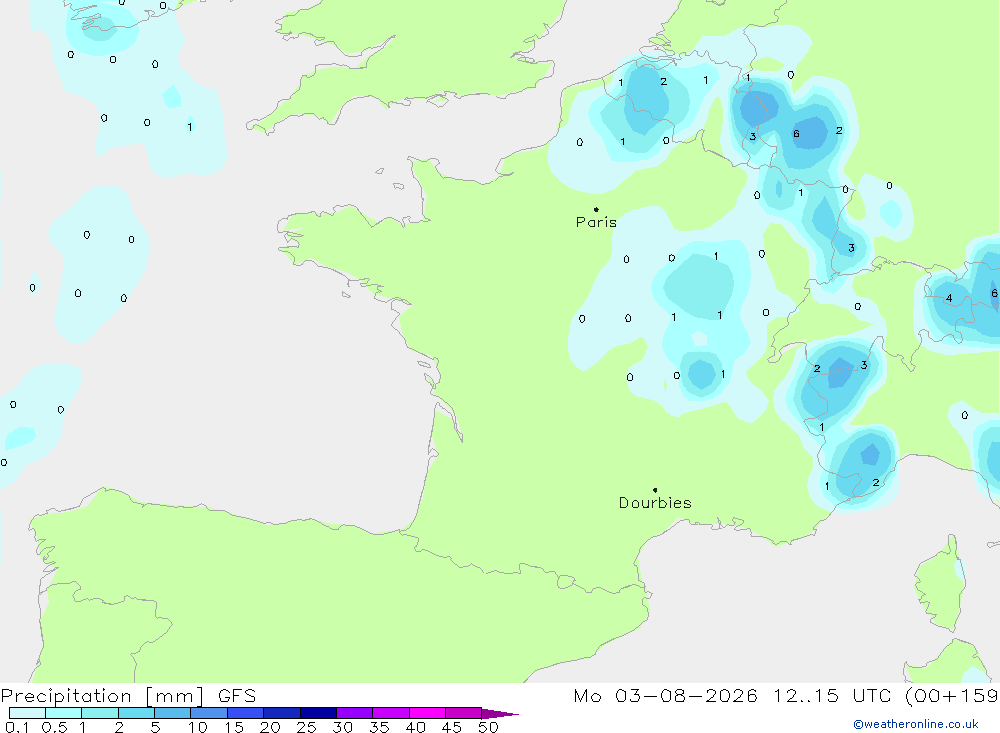Click the time range 12..15 UTC text
The height and width of the screenshot is (733, 1000).
point(832,695)
